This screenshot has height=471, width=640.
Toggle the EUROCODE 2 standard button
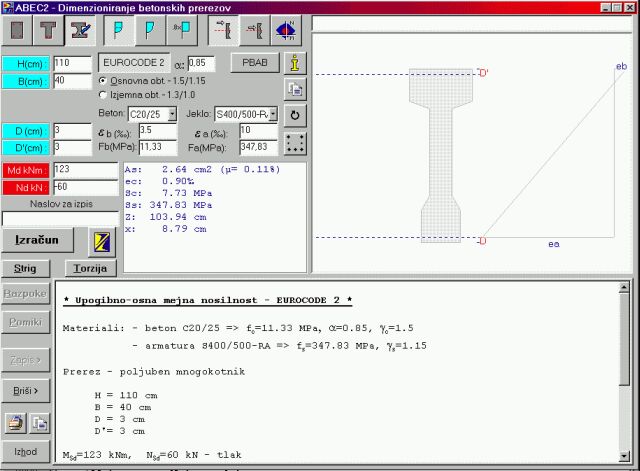point(130,63)
